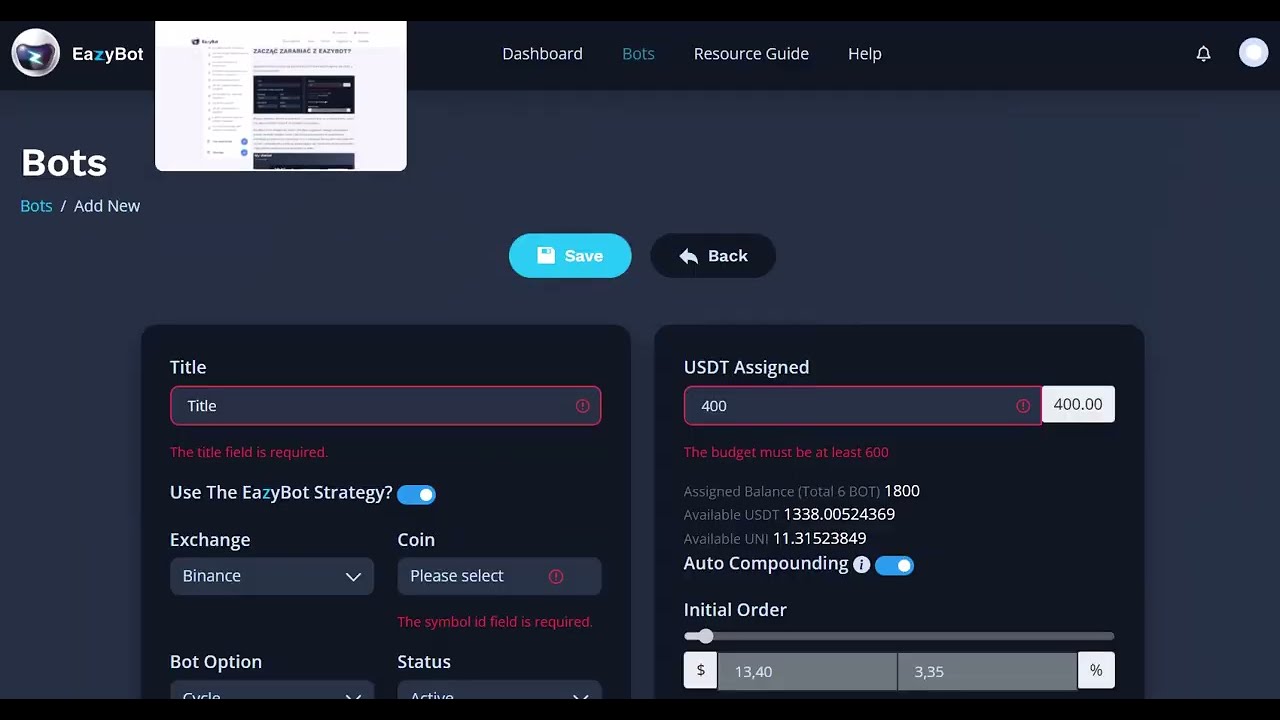Click the budget must be at least 600 message
The image size is (1280, 720).
(x=786, y=452)
